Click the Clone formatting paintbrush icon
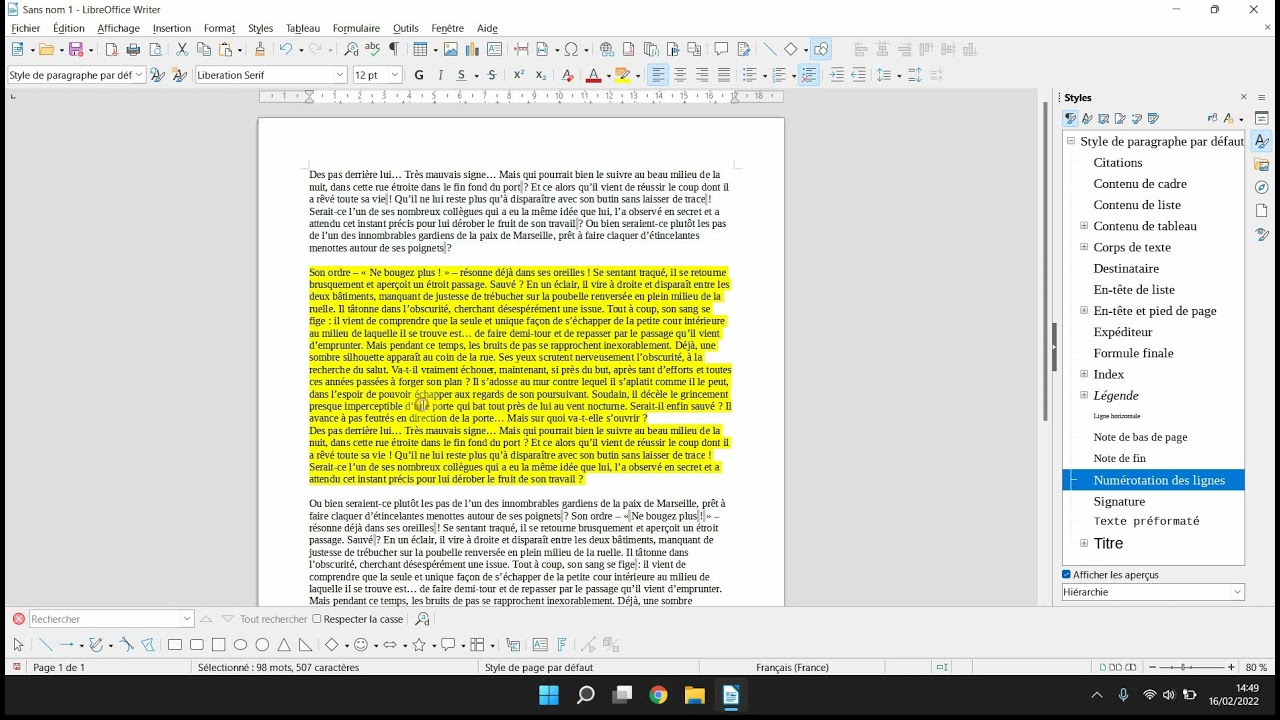 coord(260,49)
